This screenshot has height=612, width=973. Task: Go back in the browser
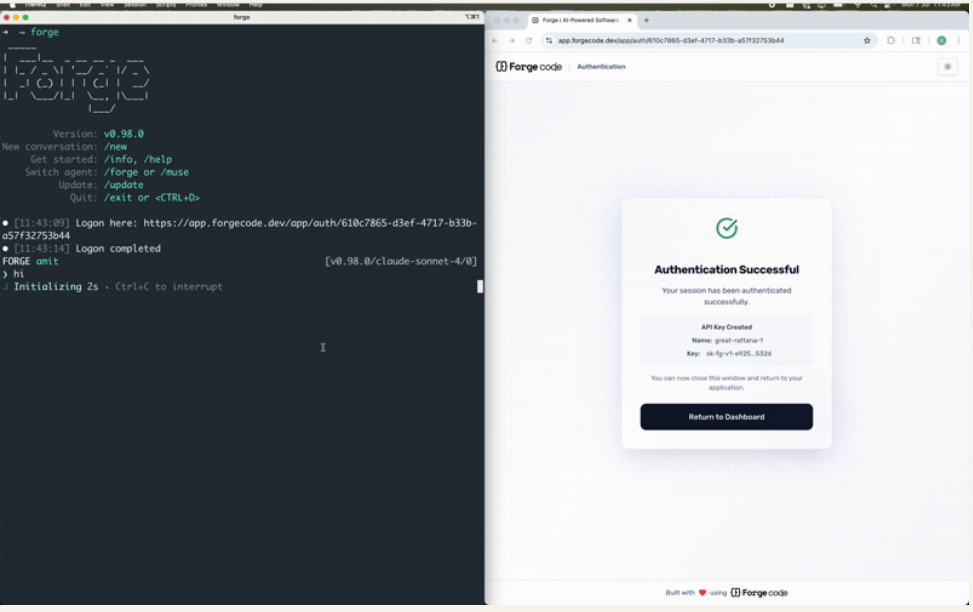tap(495, 40)
